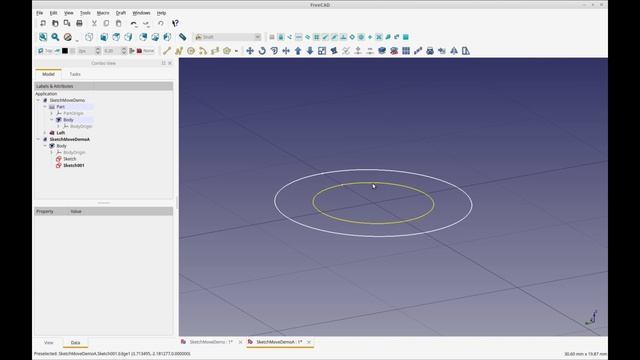Toggle snap to intersection

(x=379, y=37)
